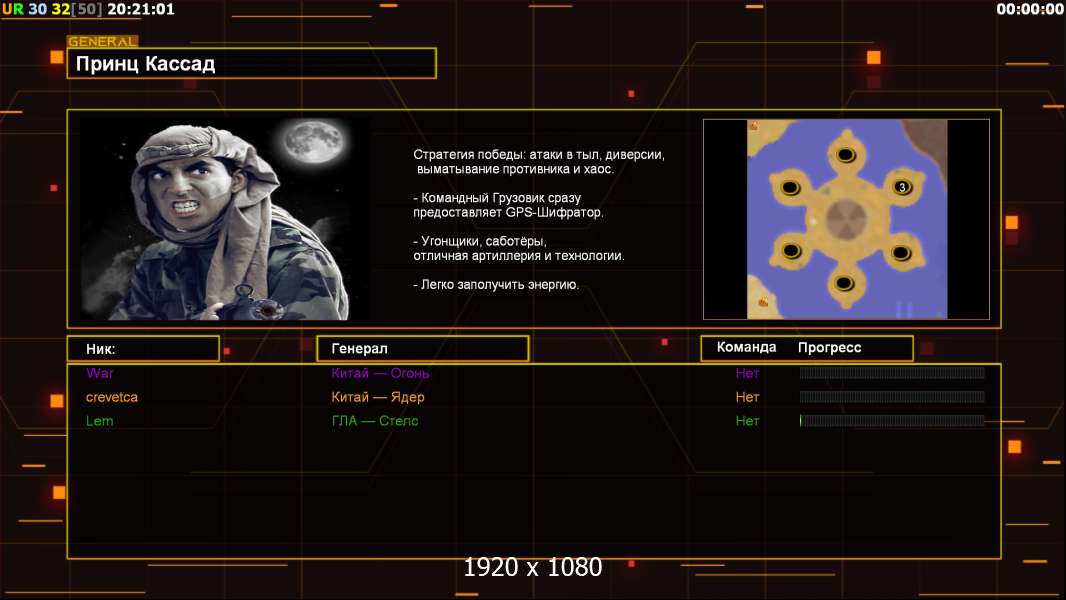Click War's loading progress bar
The height and width of the screenshot is (600, 1066).
(x=892, y=372)
